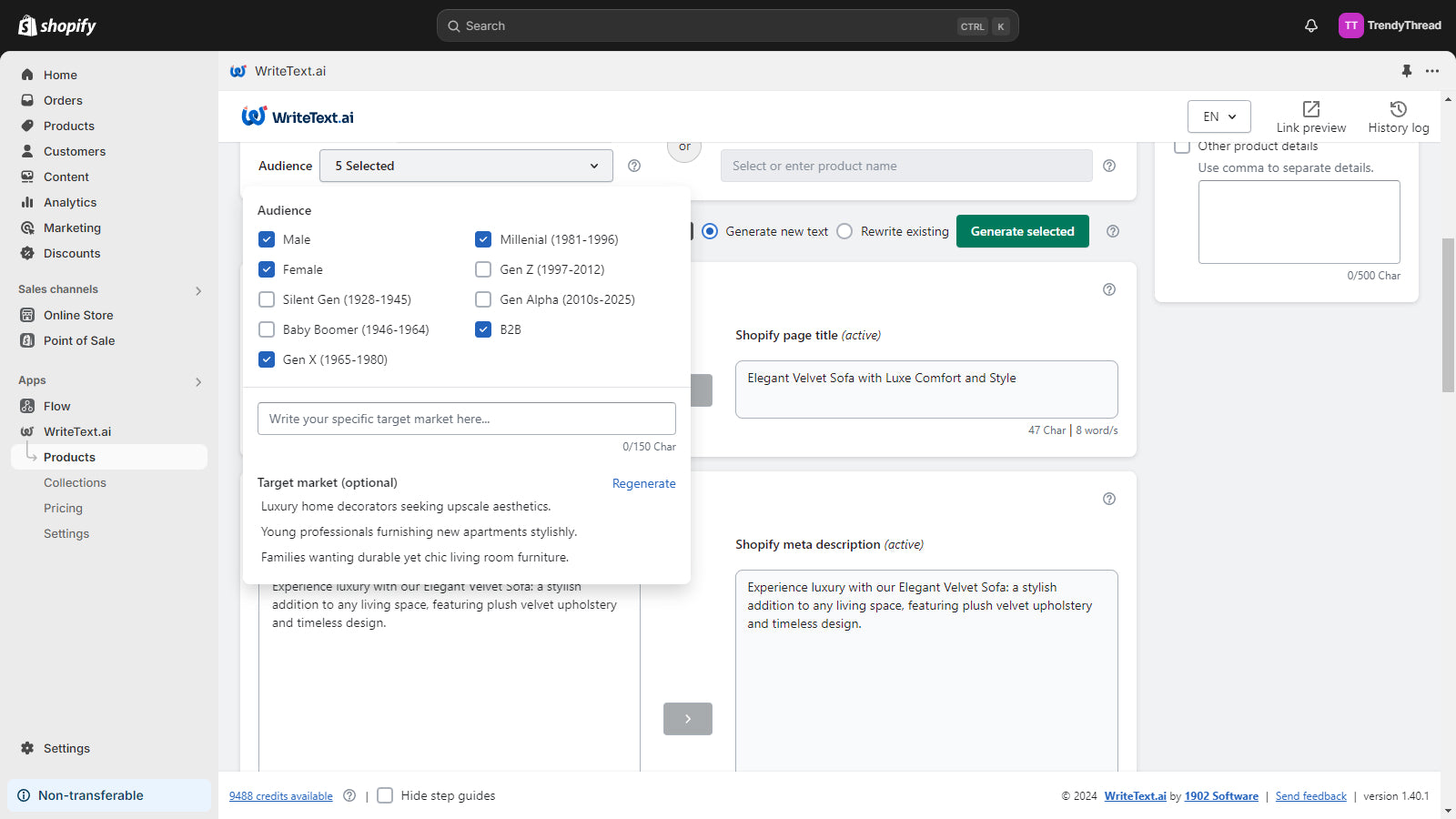The image size is (1456, 819).
Task: Click the Online Store icon
Action: (27, 315)
